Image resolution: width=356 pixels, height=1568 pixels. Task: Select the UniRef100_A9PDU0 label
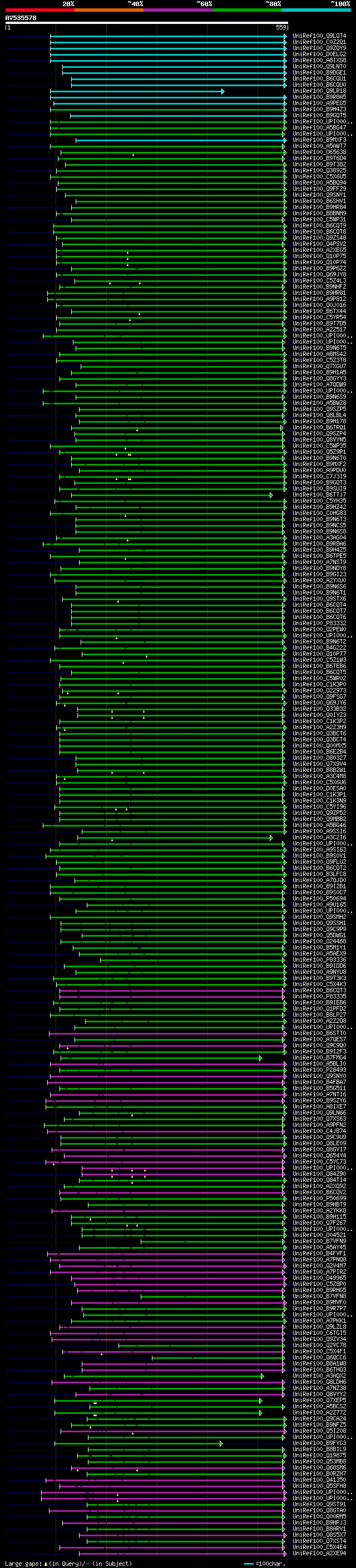pyautogui.click(x=319, y=471)
